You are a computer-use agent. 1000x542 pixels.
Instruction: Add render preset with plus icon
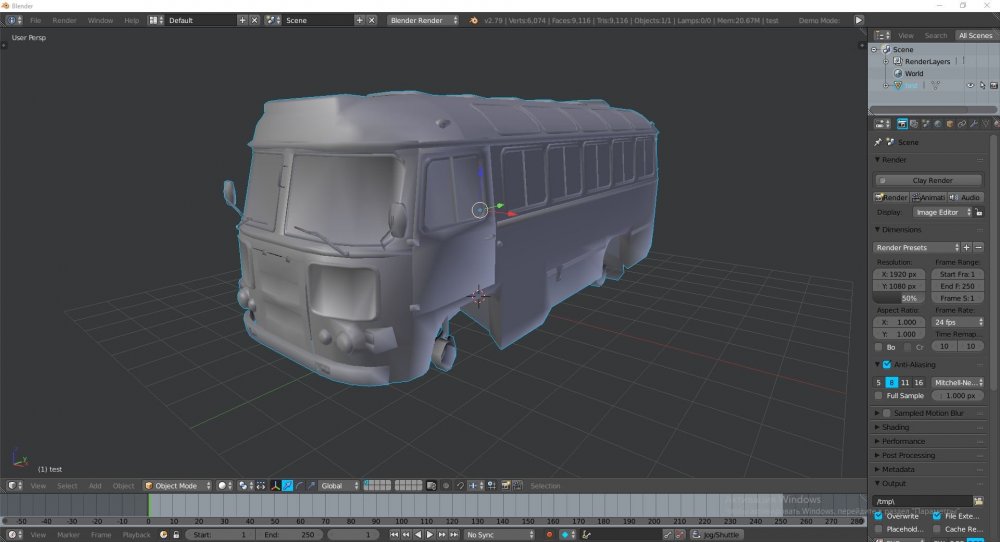pos(967,247)
